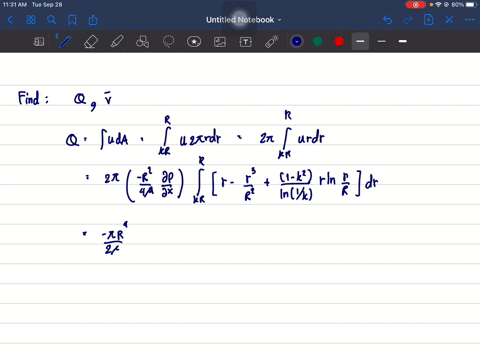Select the Shapes tool
480x360 pixels.
tap(142, 42)
